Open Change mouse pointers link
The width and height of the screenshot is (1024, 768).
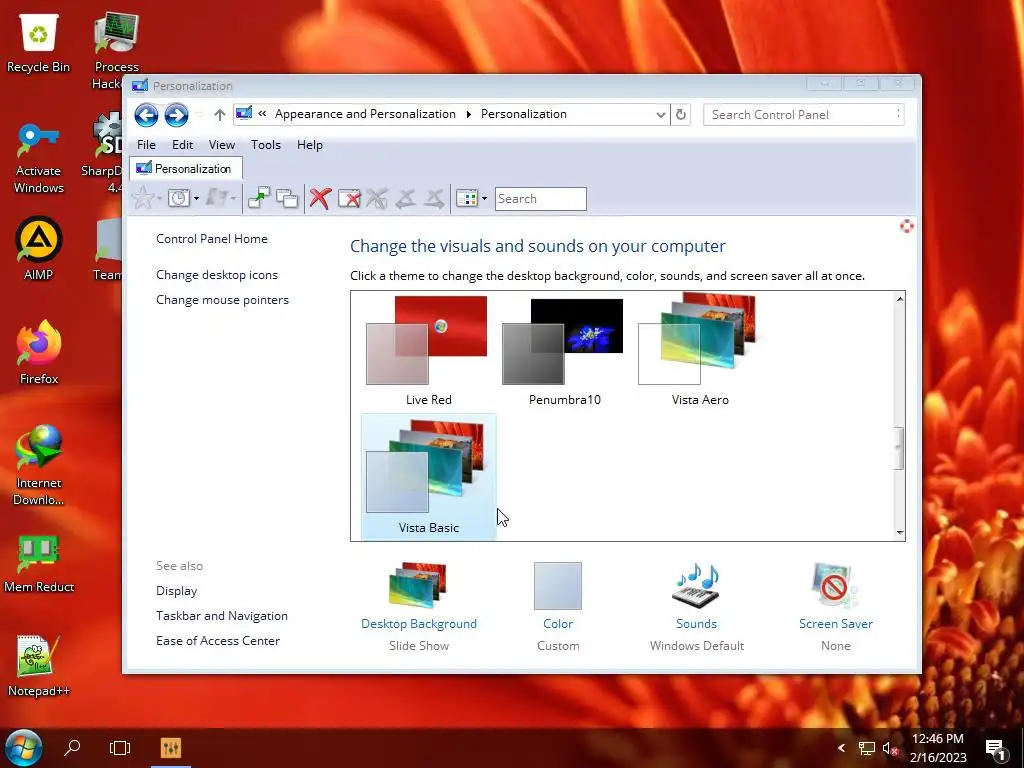coord(222,300)
